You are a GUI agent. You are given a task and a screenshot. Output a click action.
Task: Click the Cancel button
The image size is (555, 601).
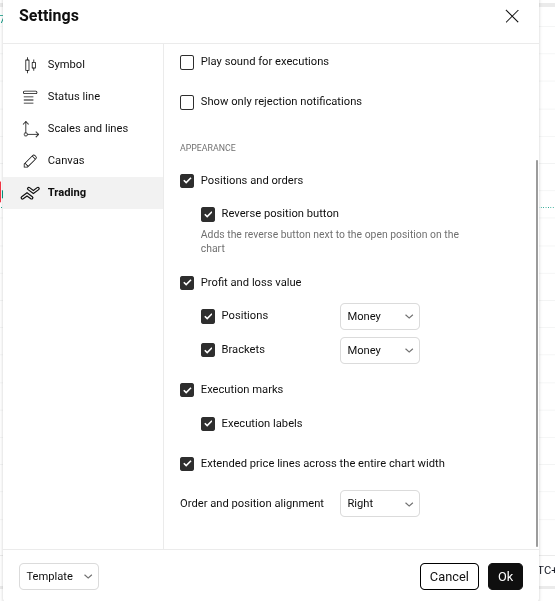(449, 576)
